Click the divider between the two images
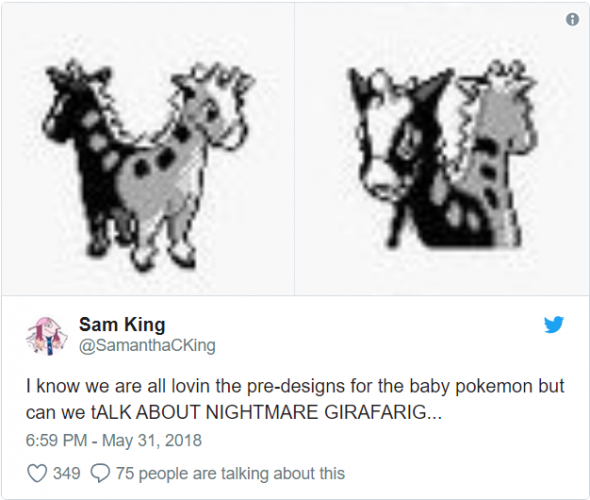This screenshot has width=590, height=500. [295, 149]
